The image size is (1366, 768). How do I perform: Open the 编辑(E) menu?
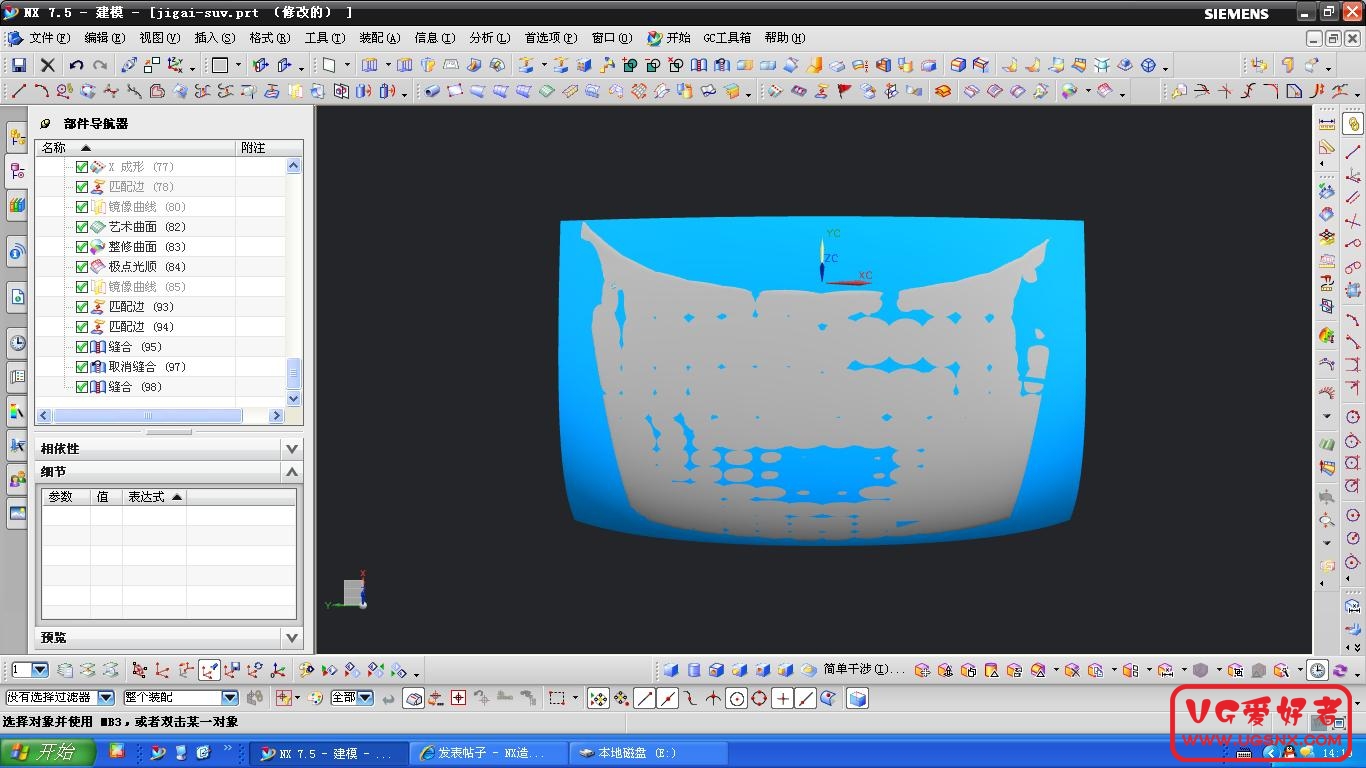coord(105,38)
